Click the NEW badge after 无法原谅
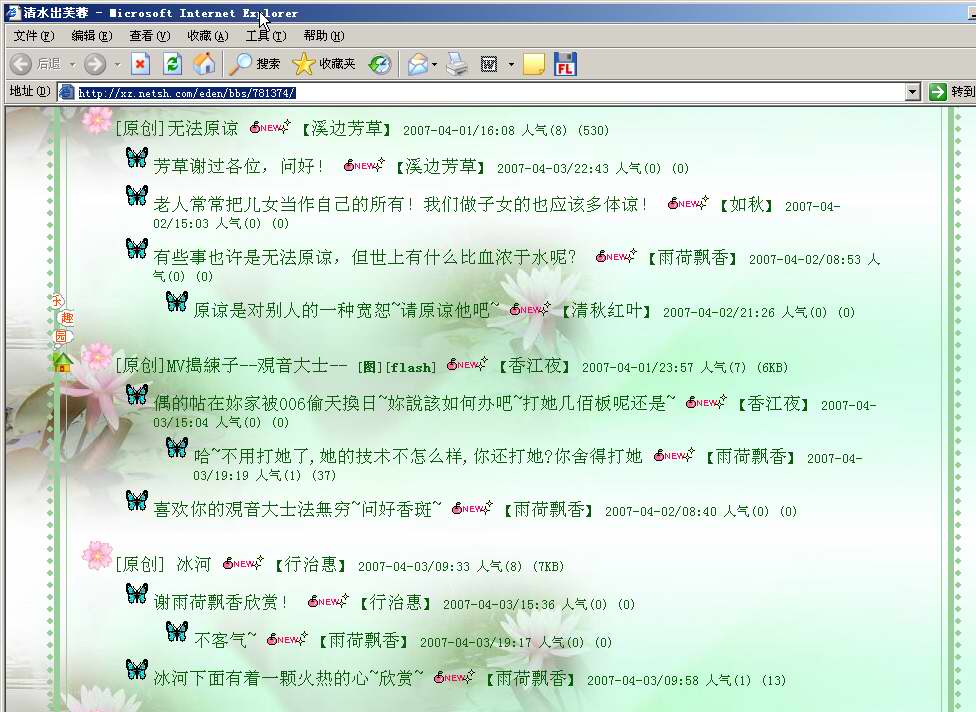The image size is (976, 712). [270, 127]
